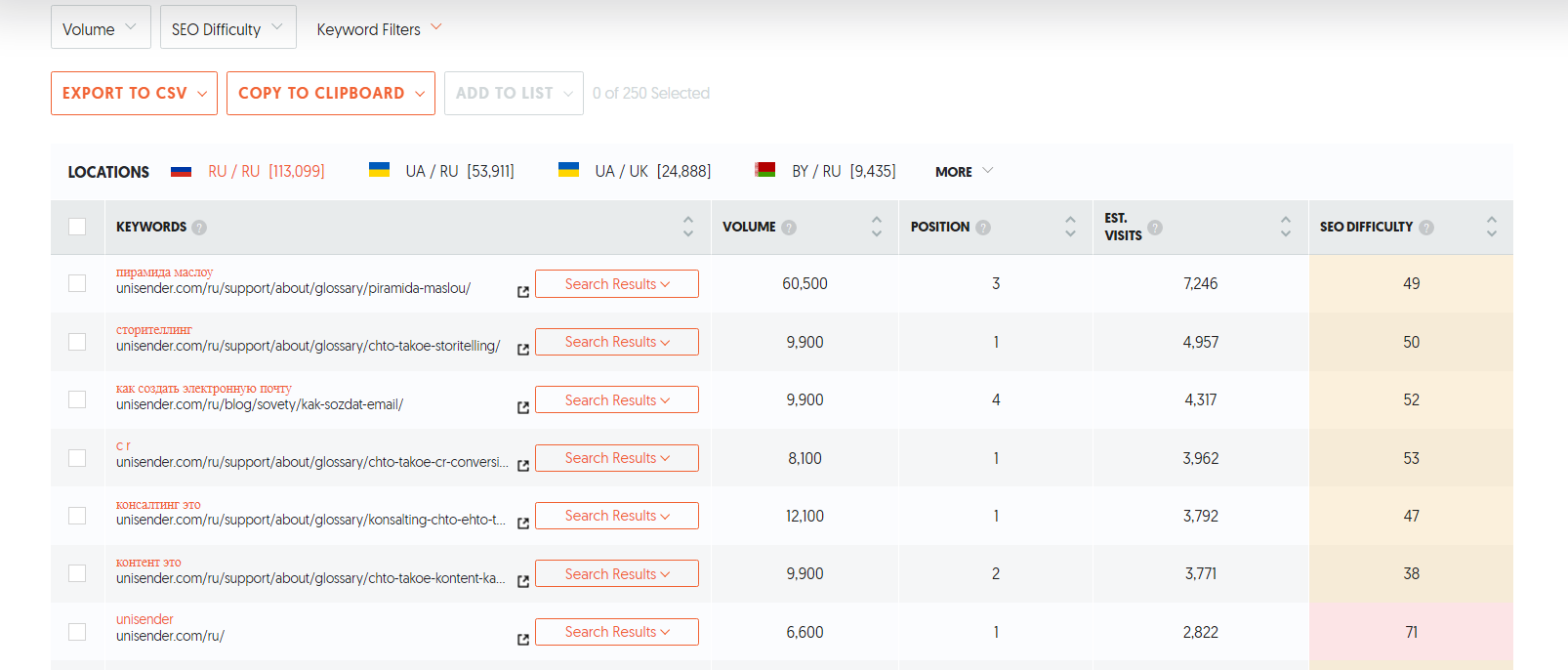Open the Volume filter dropdown
1568x670 pixels.
click(x=101, y=27)
